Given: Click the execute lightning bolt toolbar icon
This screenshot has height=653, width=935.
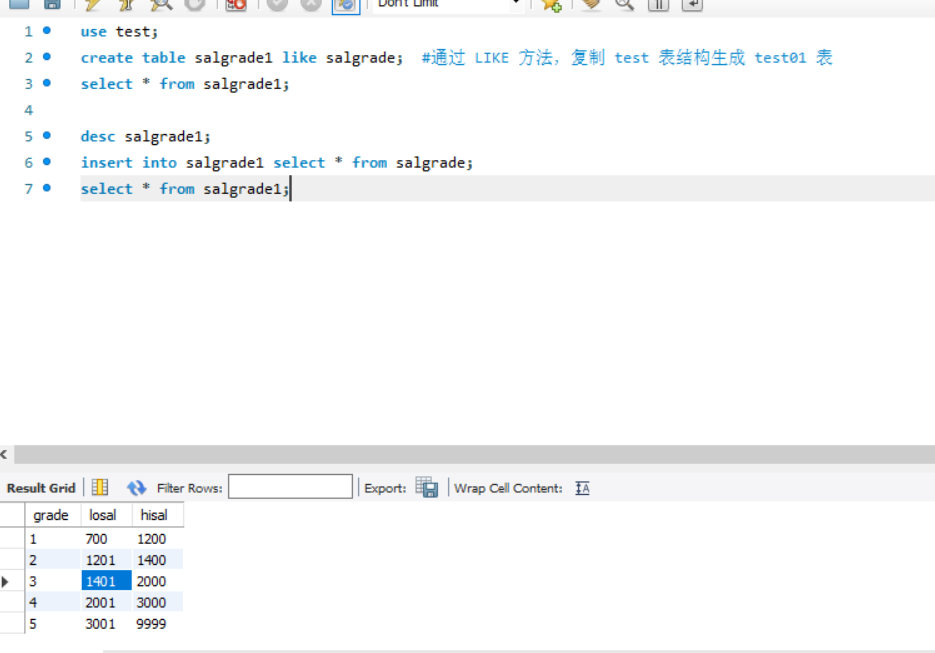Looking at the screenshot, I should 92,5.
